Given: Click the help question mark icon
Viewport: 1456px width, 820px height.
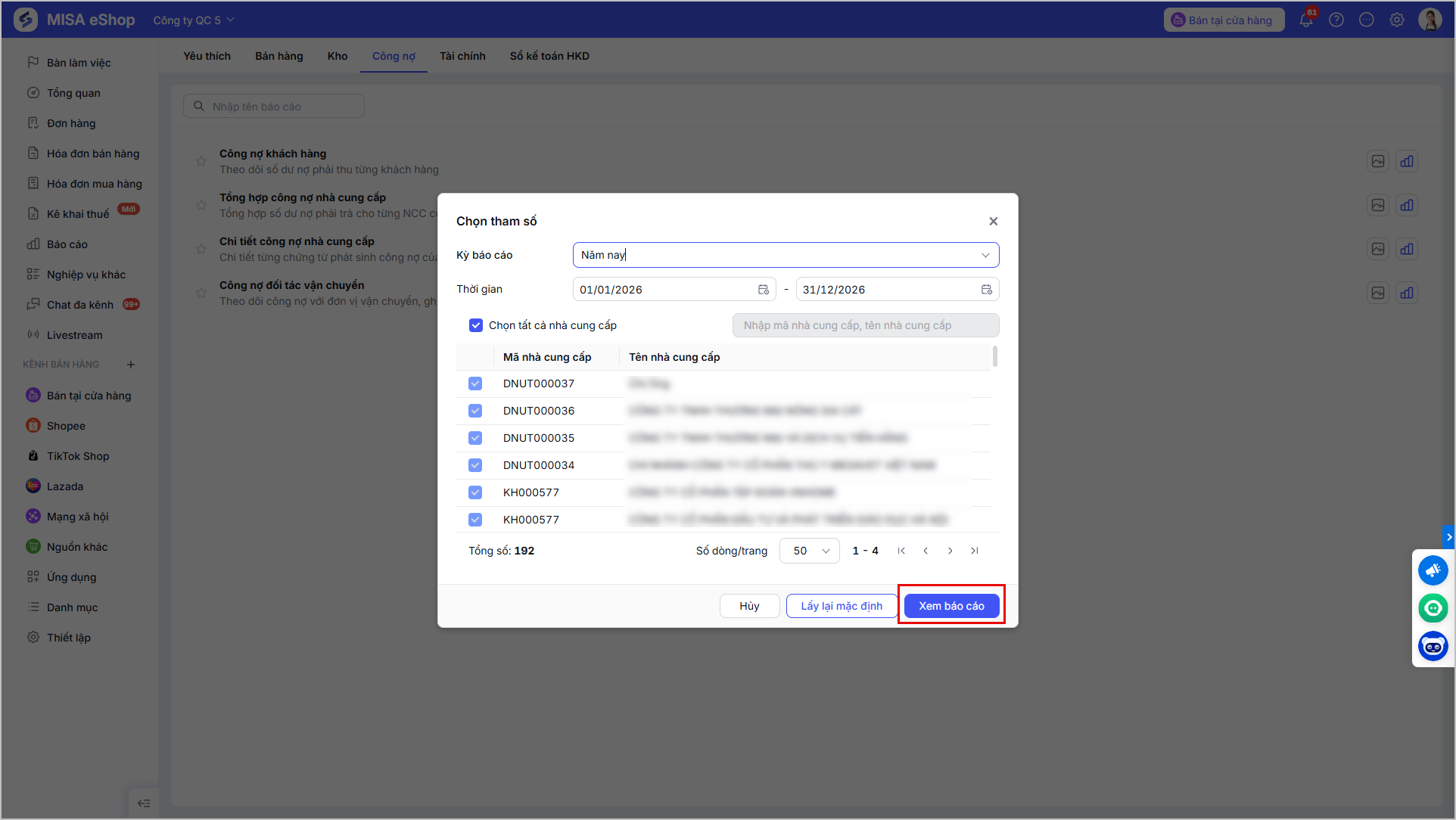Looking at the screenshot, I should pos(1336,20).
